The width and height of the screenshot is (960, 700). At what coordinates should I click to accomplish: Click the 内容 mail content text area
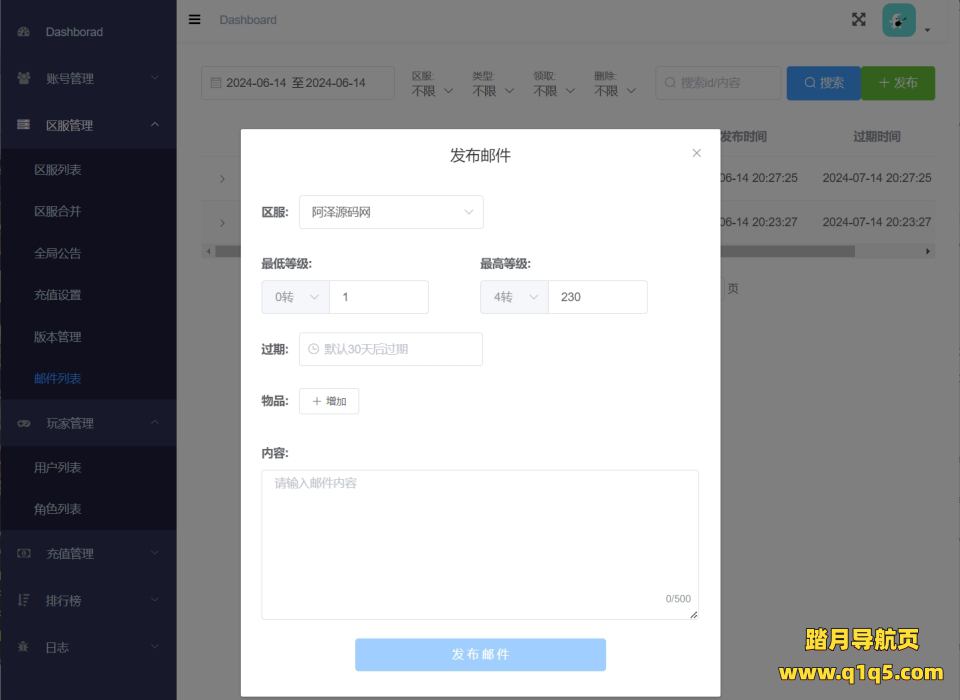click(x=479, y=544)
